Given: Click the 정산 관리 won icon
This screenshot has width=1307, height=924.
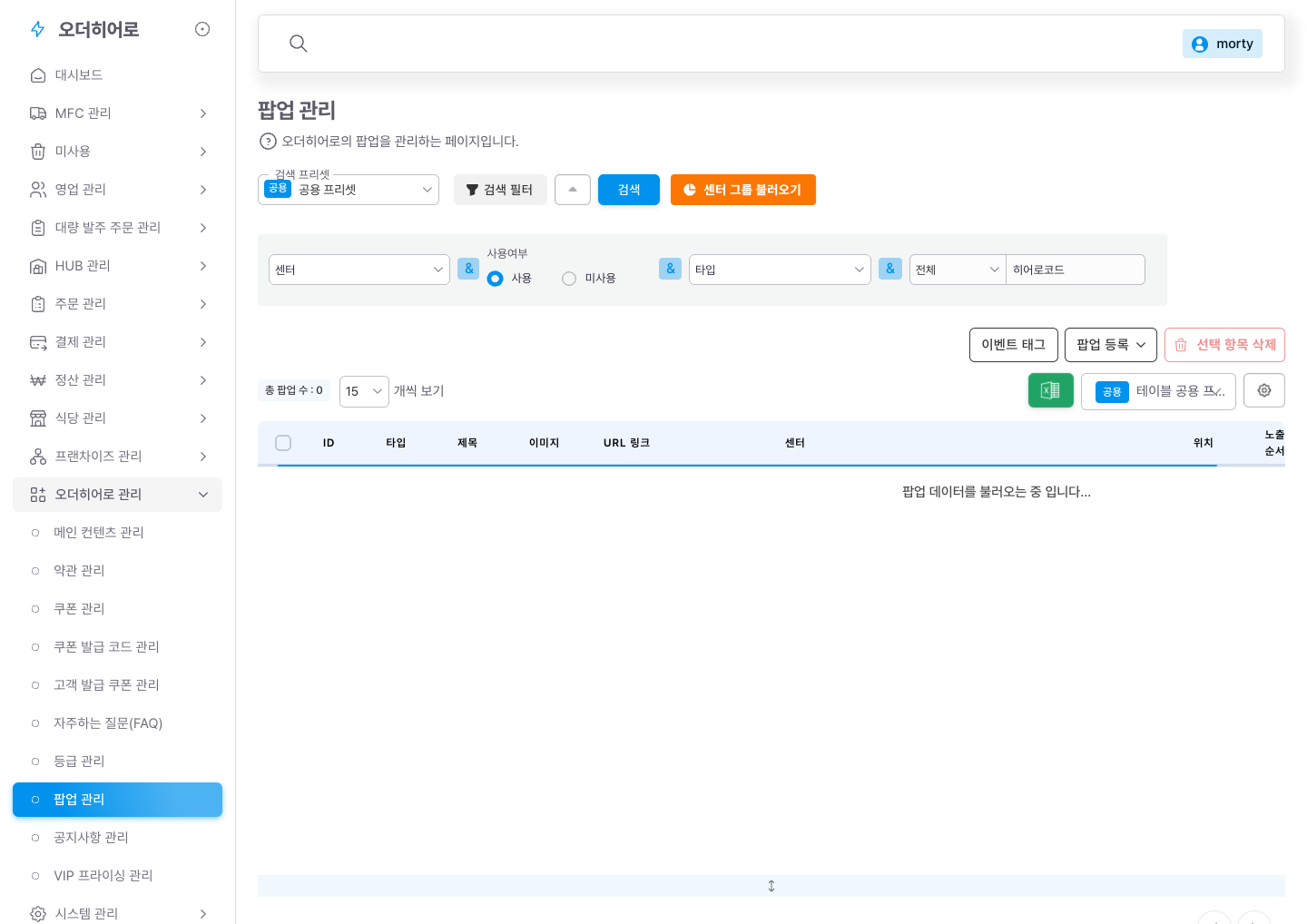Looking at the screenshot, I should 38,380.
